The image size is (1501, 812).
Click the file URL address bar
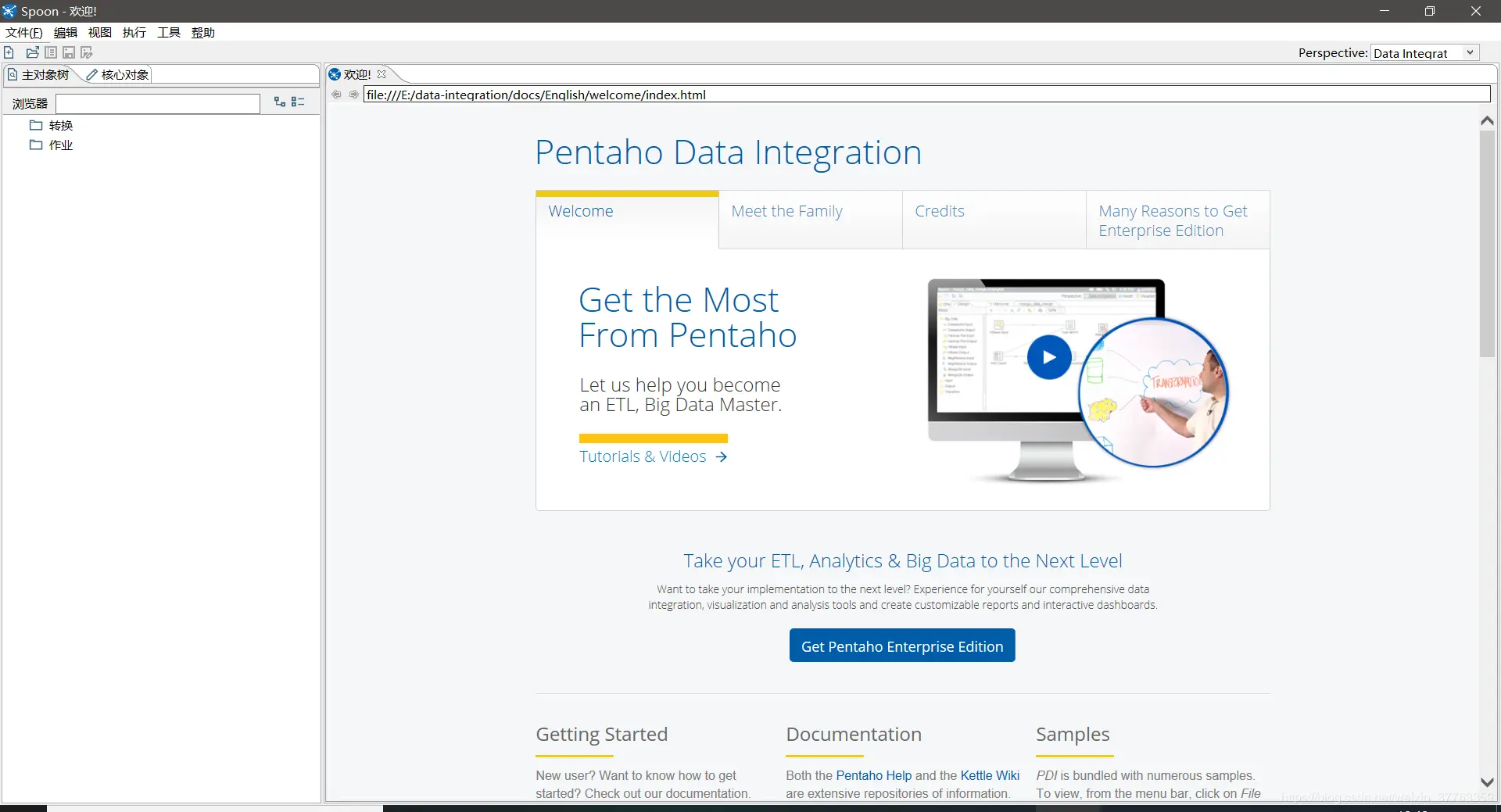[927, 95]
